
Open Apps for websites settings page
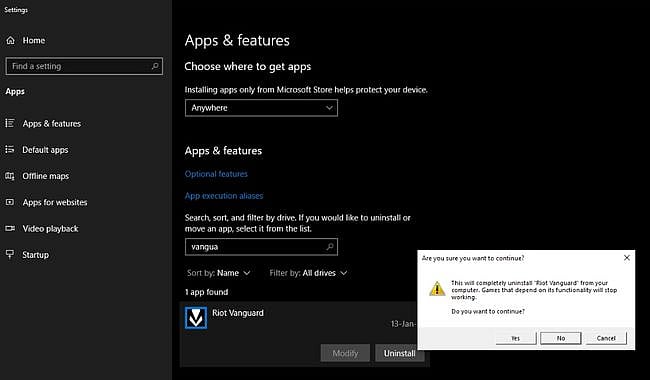pyautogui.click(x=55, y=202)
